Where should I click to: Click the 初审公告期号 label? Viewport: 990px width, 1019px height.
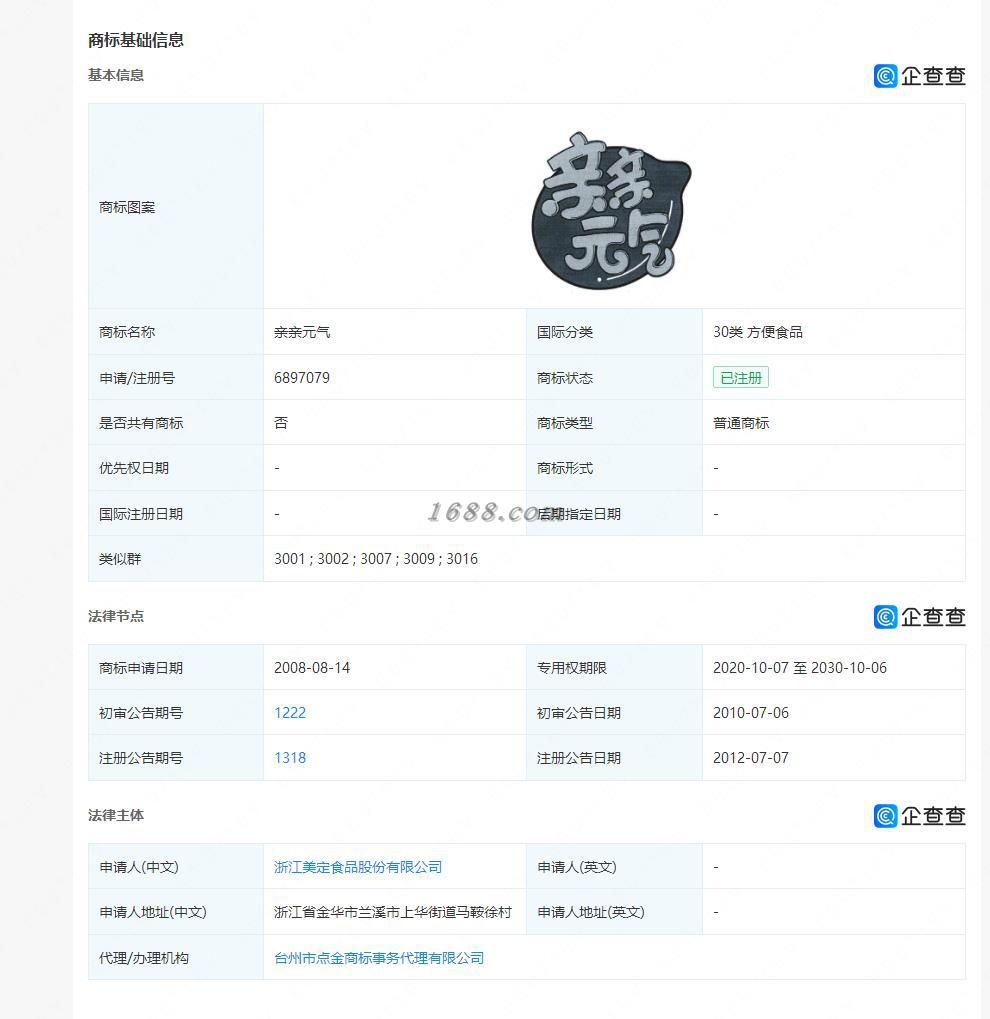click(141, 713)
